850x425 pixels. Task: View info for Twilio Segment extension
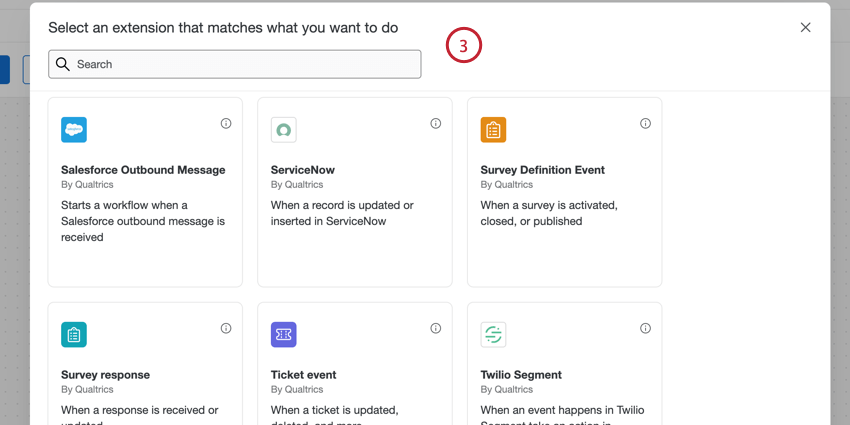coord(645,328)
